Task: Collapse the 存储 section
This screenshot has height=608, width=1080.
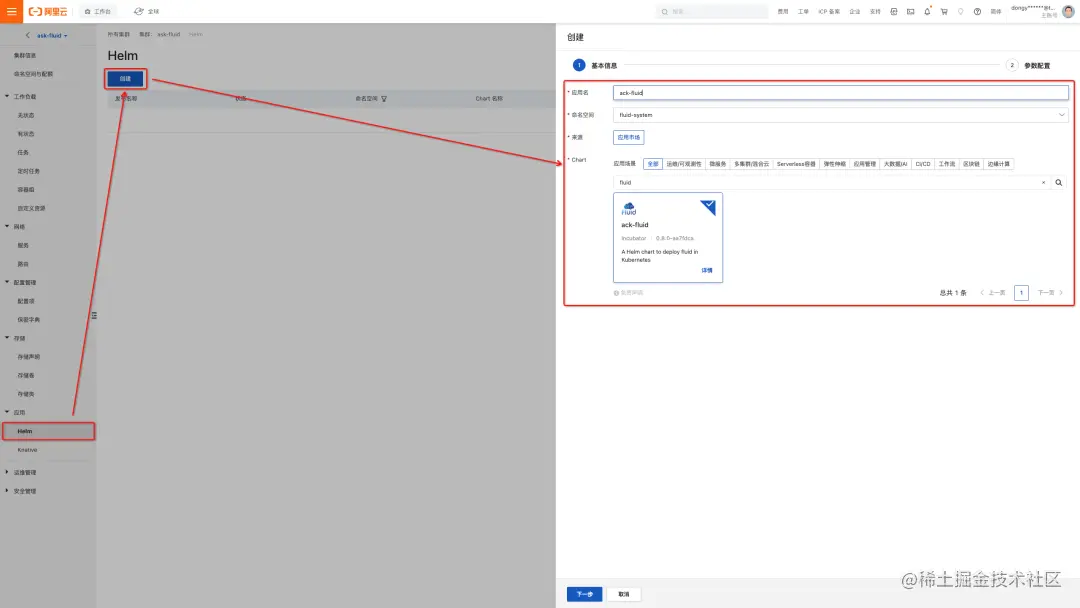Action: click(7, 338)
